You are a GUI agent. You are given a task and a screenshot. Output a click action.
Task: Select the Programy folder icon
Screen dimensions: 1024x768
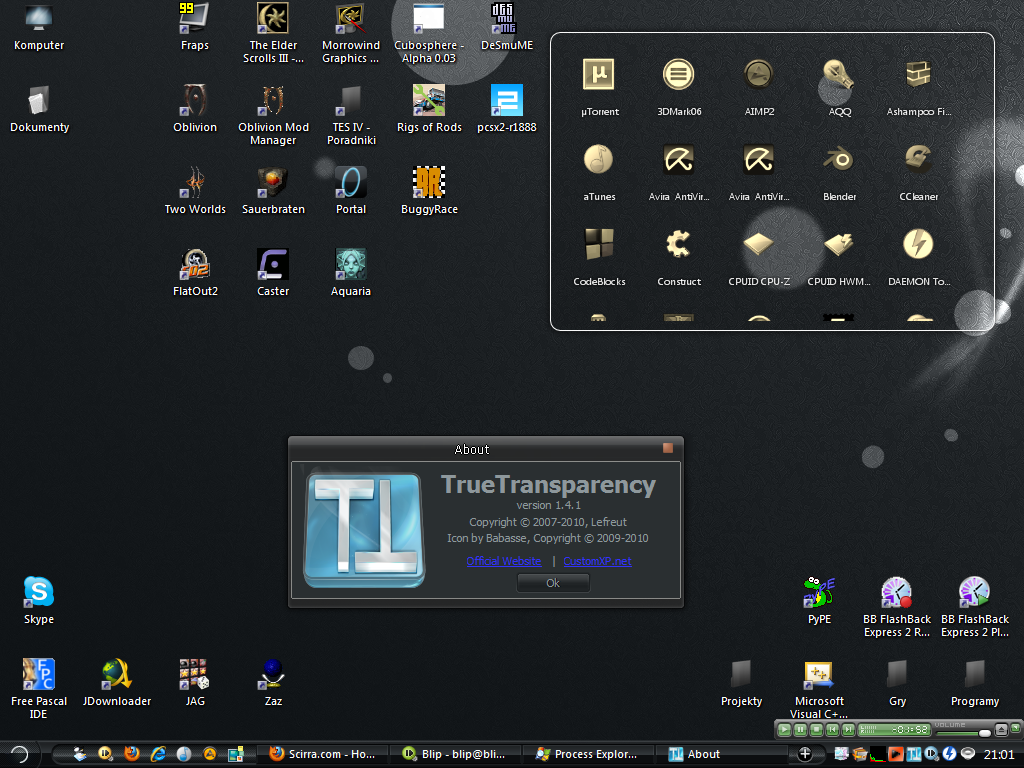(975, 683)
